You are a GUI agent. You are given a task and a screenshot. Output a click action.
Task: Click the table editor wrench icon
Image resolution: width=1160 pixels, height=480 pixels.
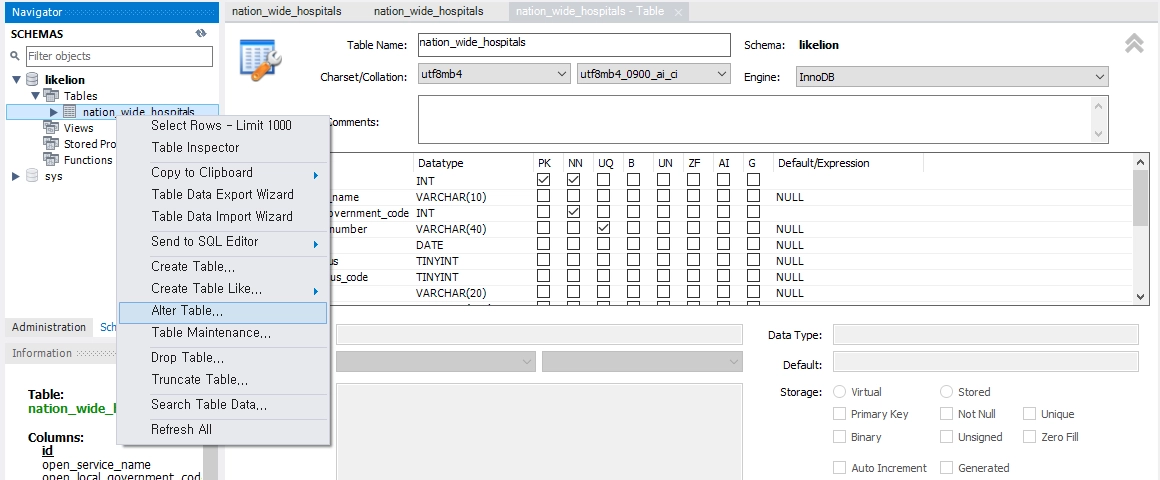coord(259,59)
